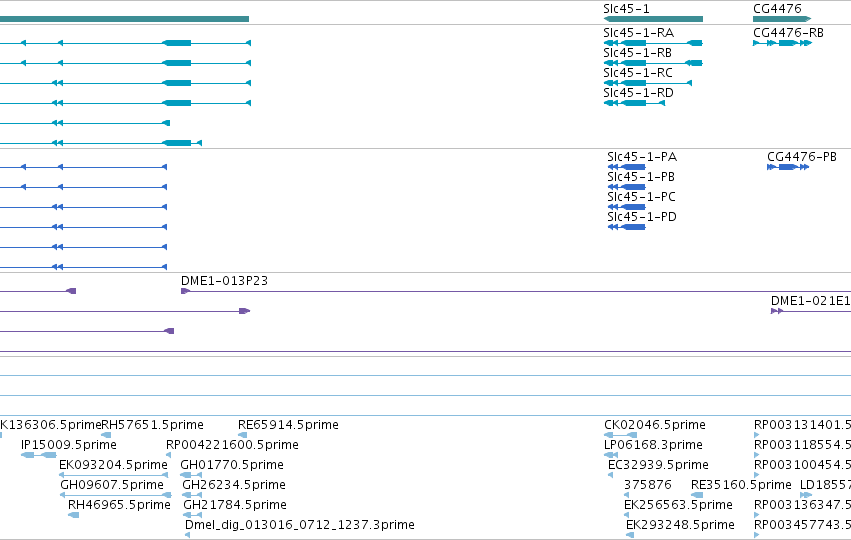Open the Slc45-1-RA transcript label
Viewport: 851px width, 540px height.
pyautogui.click(x=638, y=33)
